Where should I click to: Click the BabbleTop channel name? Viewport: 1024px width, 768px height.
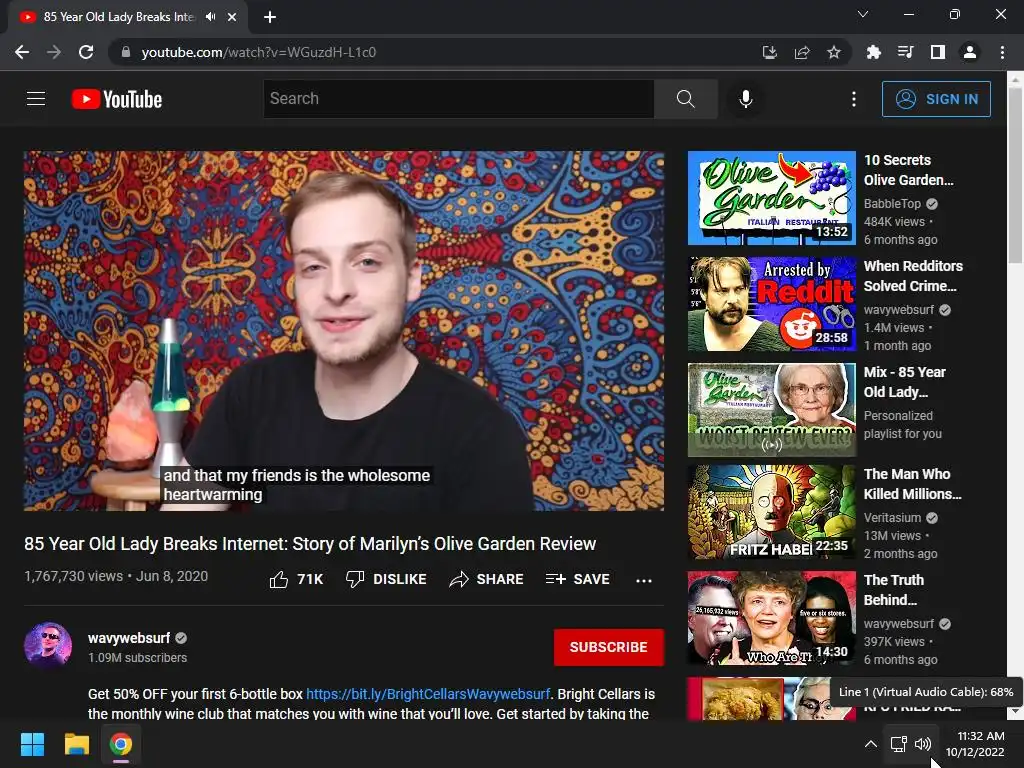pos(892,204)
